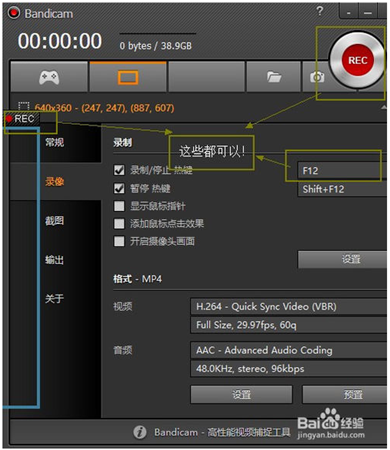Click the H.264 Quick Sync Video codec text

[x=266, y=307]
